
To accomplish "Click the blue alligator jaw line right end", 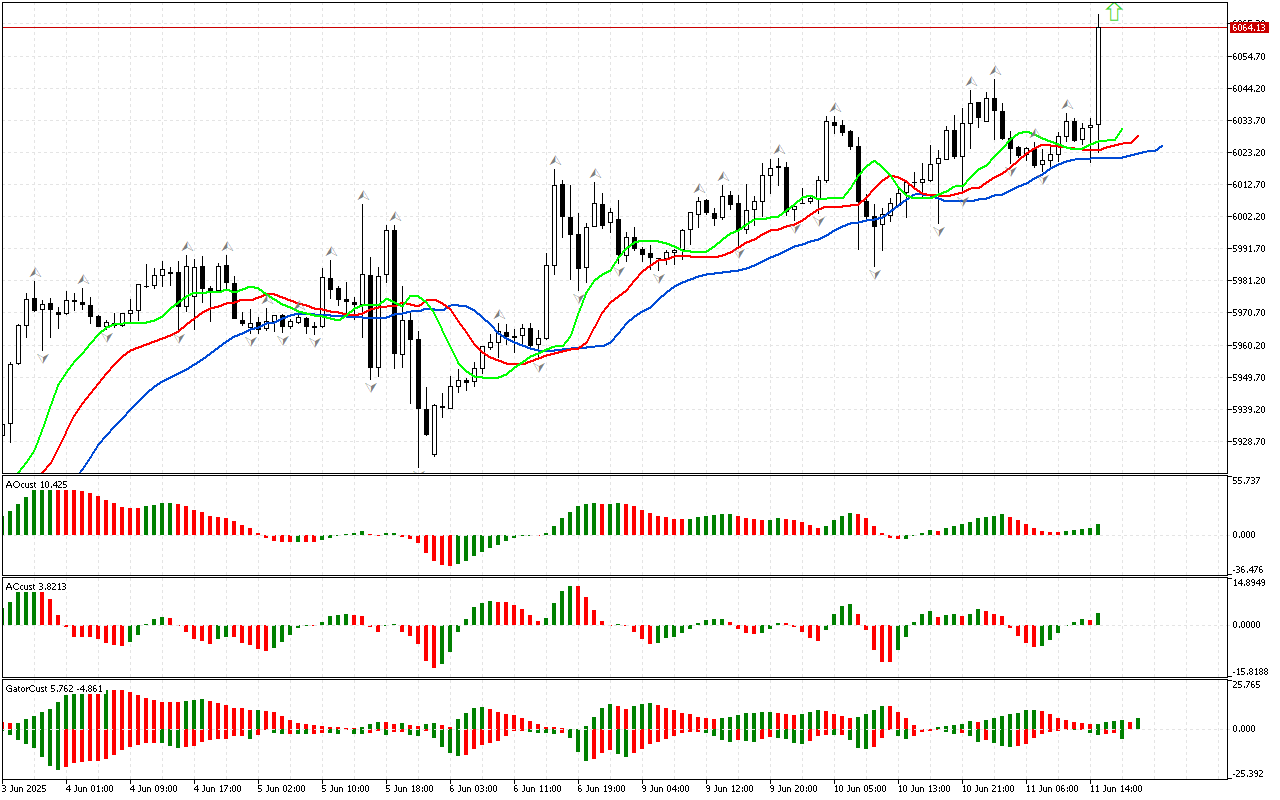I will coord(1160,147).
